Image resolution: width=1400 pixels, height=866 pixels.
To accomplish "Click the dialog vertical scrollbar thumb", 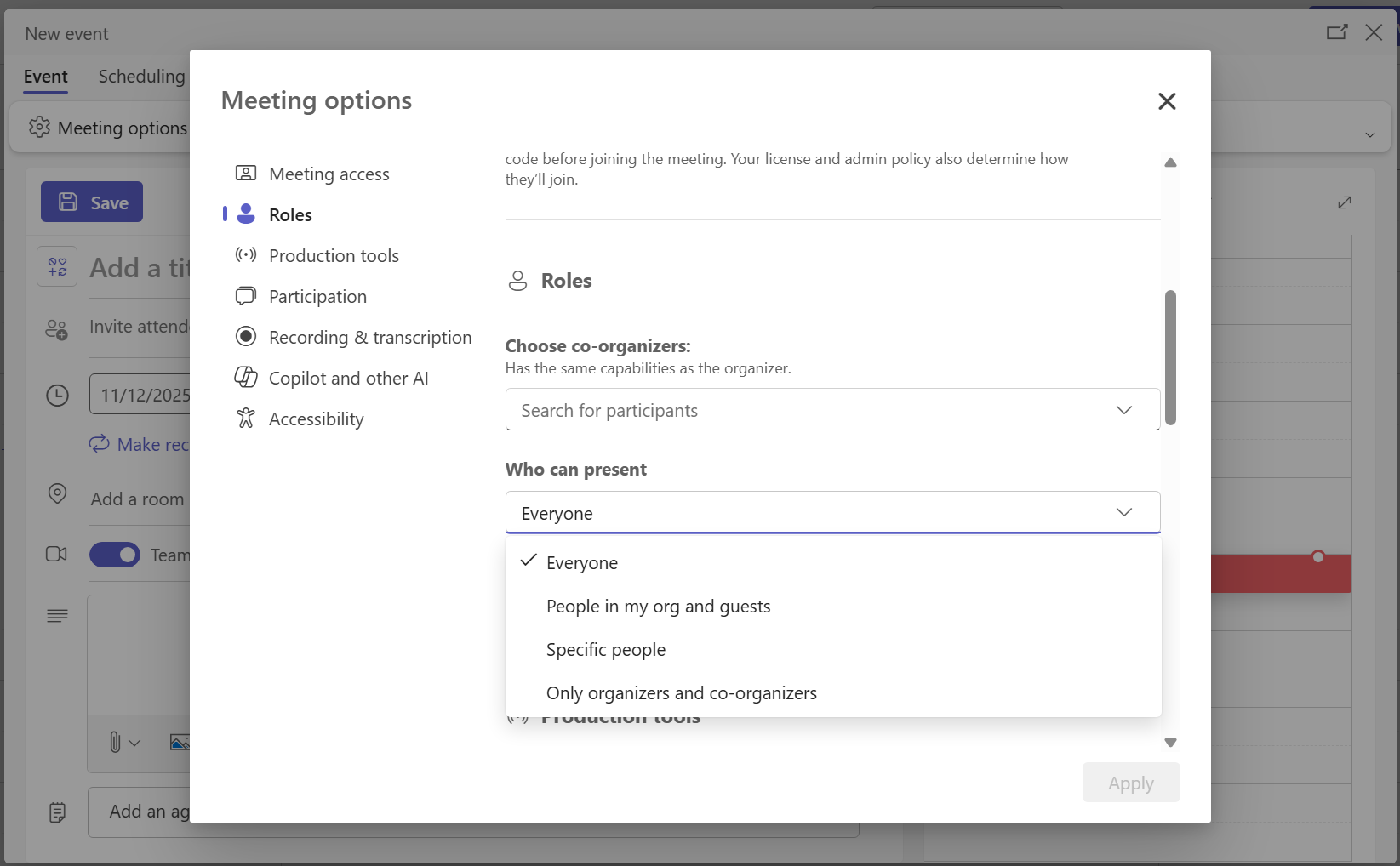I will tap(1171, 357).
